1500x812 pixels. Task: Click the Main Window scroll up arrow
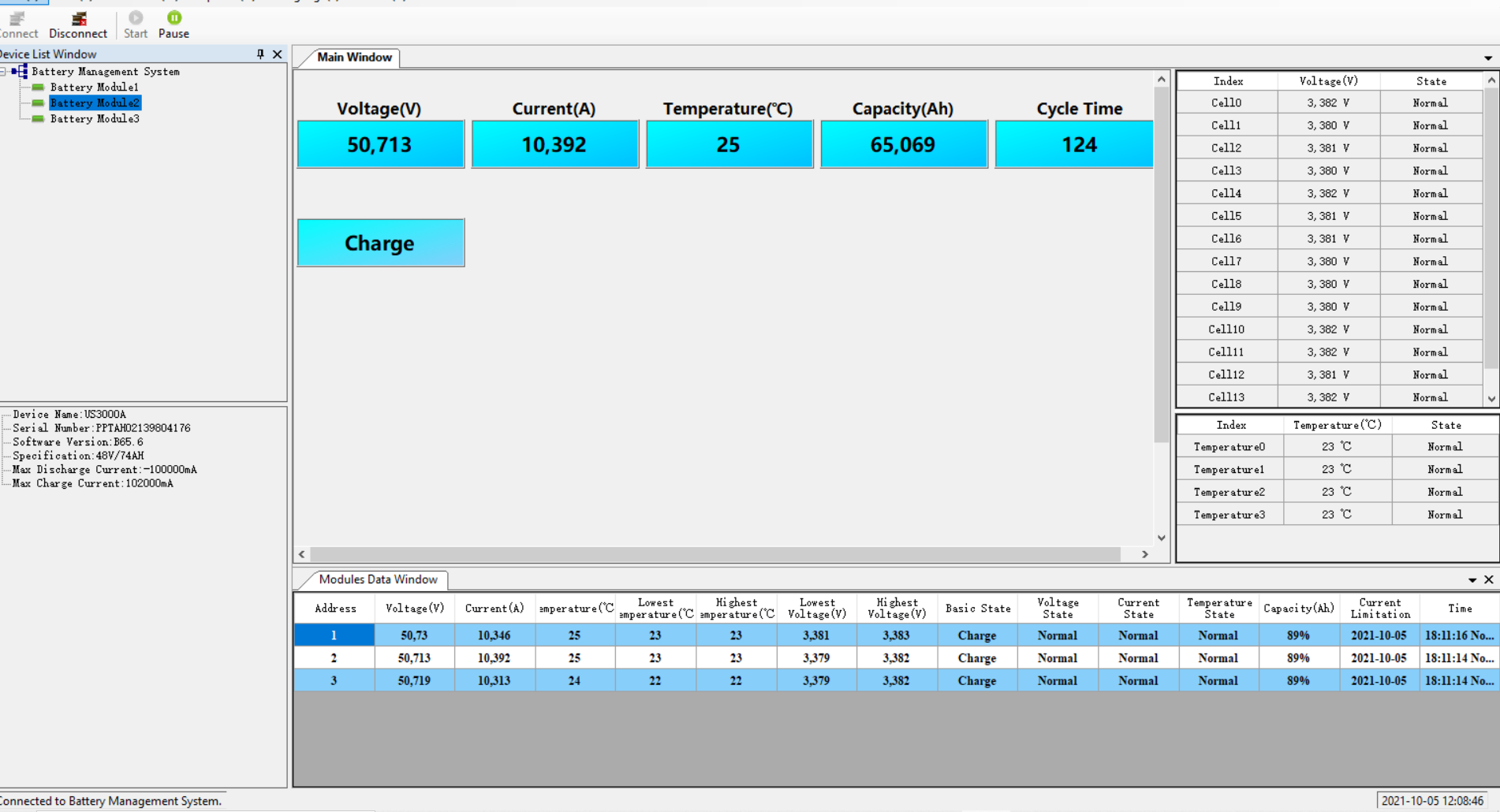1162,79
